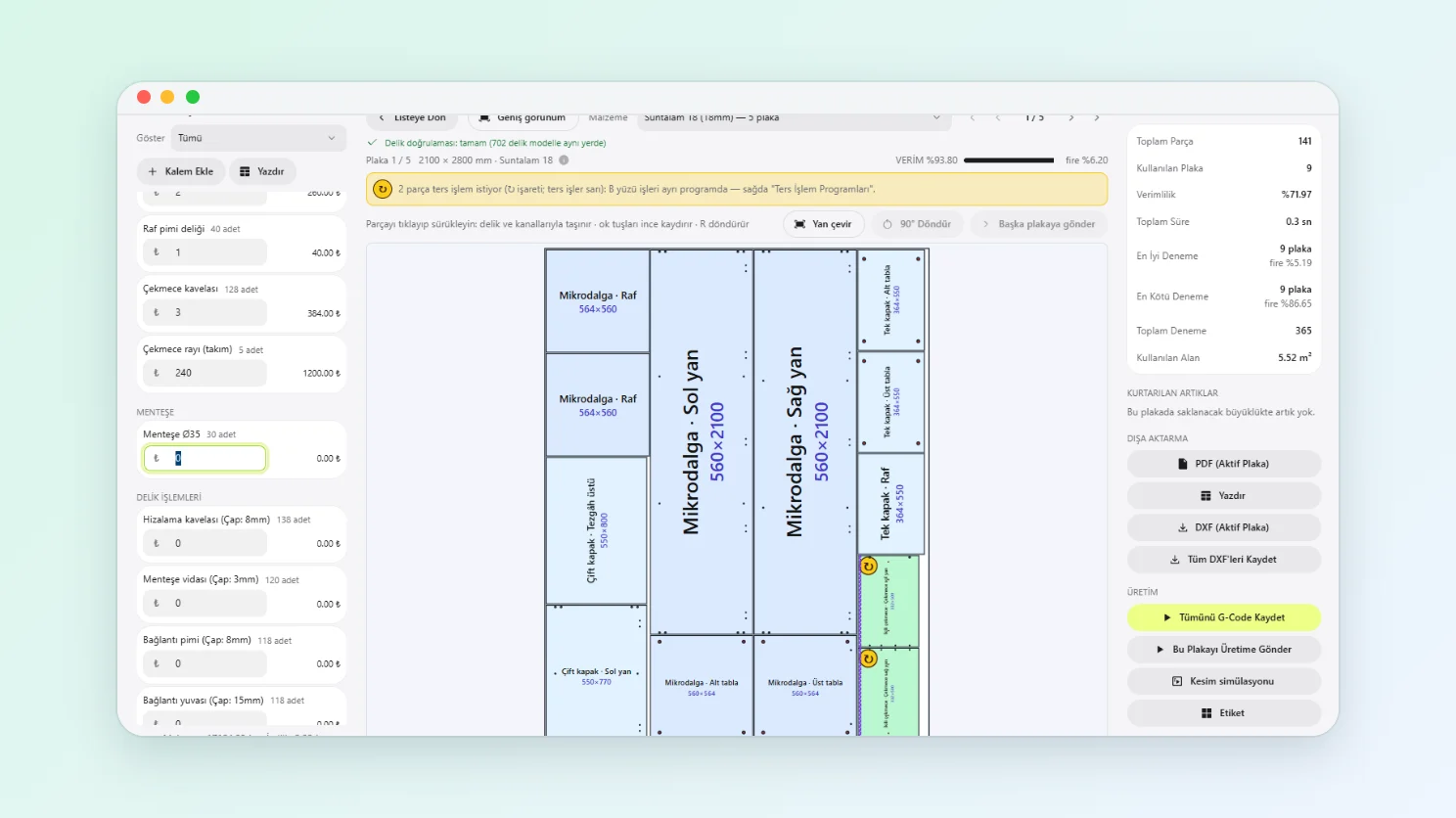
Task: Select the Çift kapak · Tezgâh üstü part
Action: 597,530
